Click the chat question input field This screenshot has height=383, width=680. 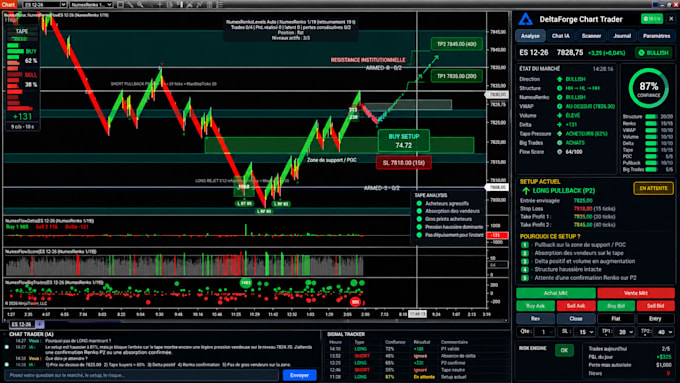141,375
